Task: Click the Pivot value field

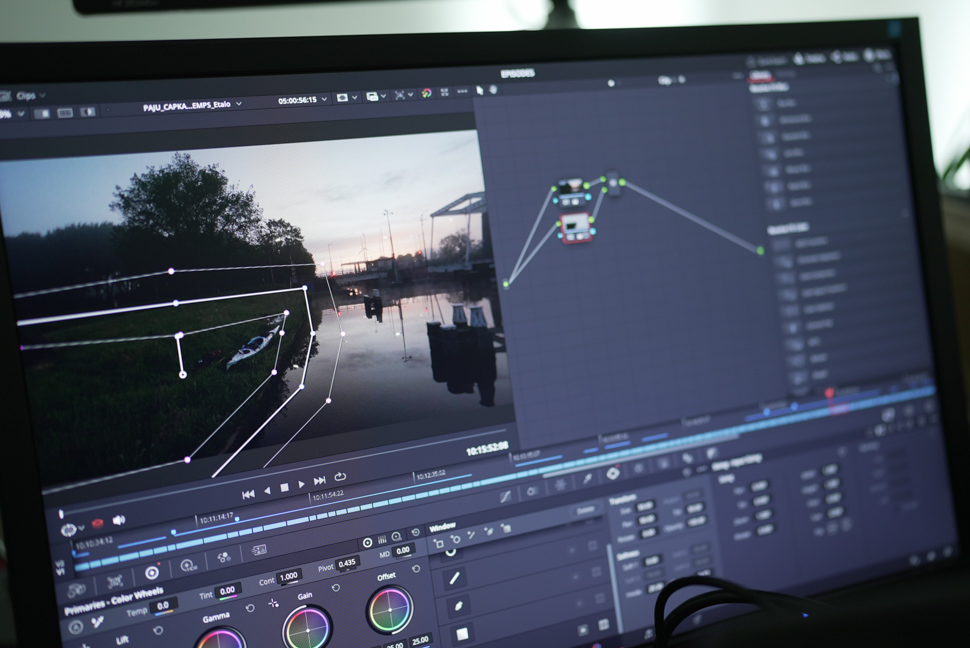Action: point(347,564)
